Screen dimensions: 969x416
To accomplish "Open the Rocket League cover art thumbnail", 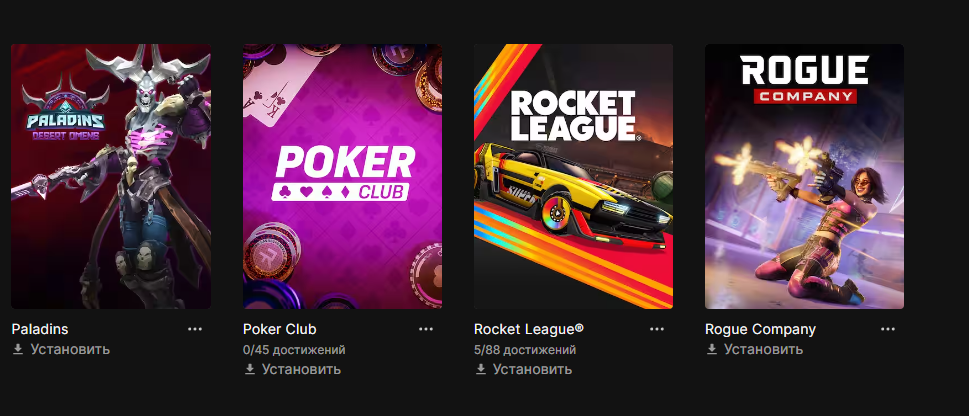I will tap(573, 176).
